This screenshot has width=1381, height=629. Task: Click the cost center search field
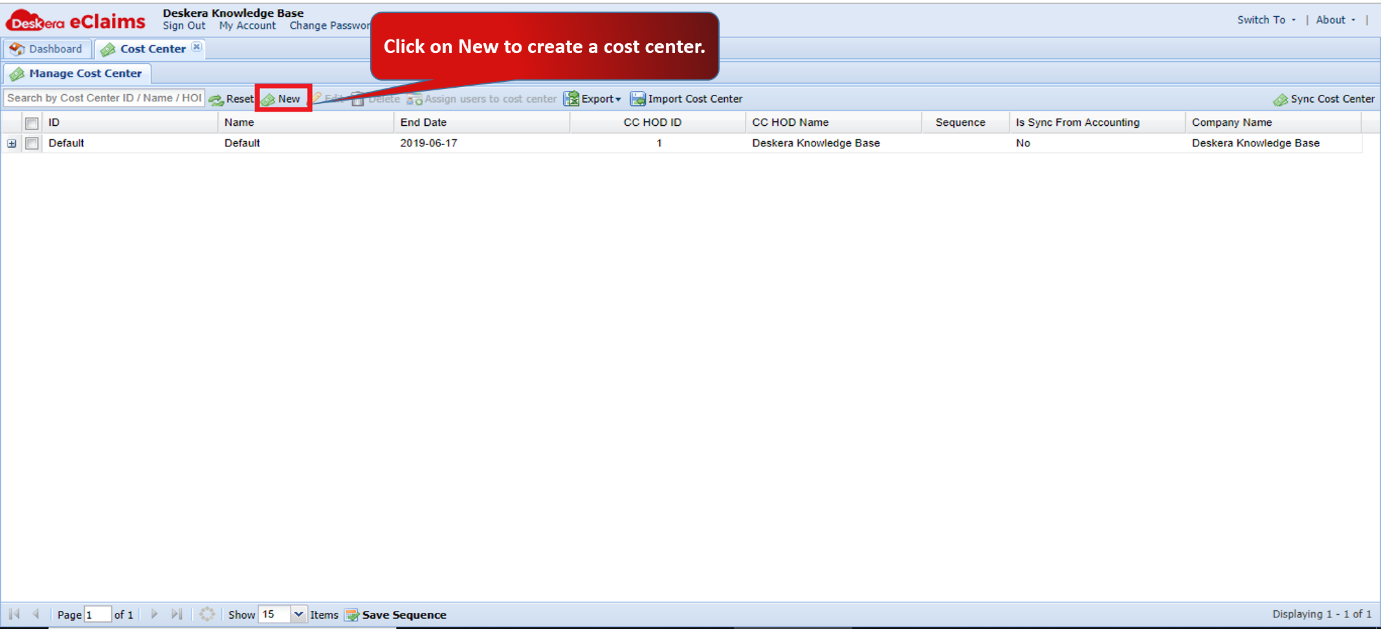coord(104,98)
